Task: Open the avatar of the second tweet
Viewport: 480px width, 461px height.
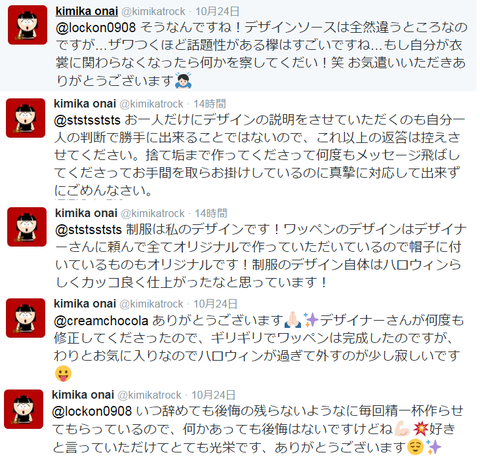Action: [x=25, y=118]
